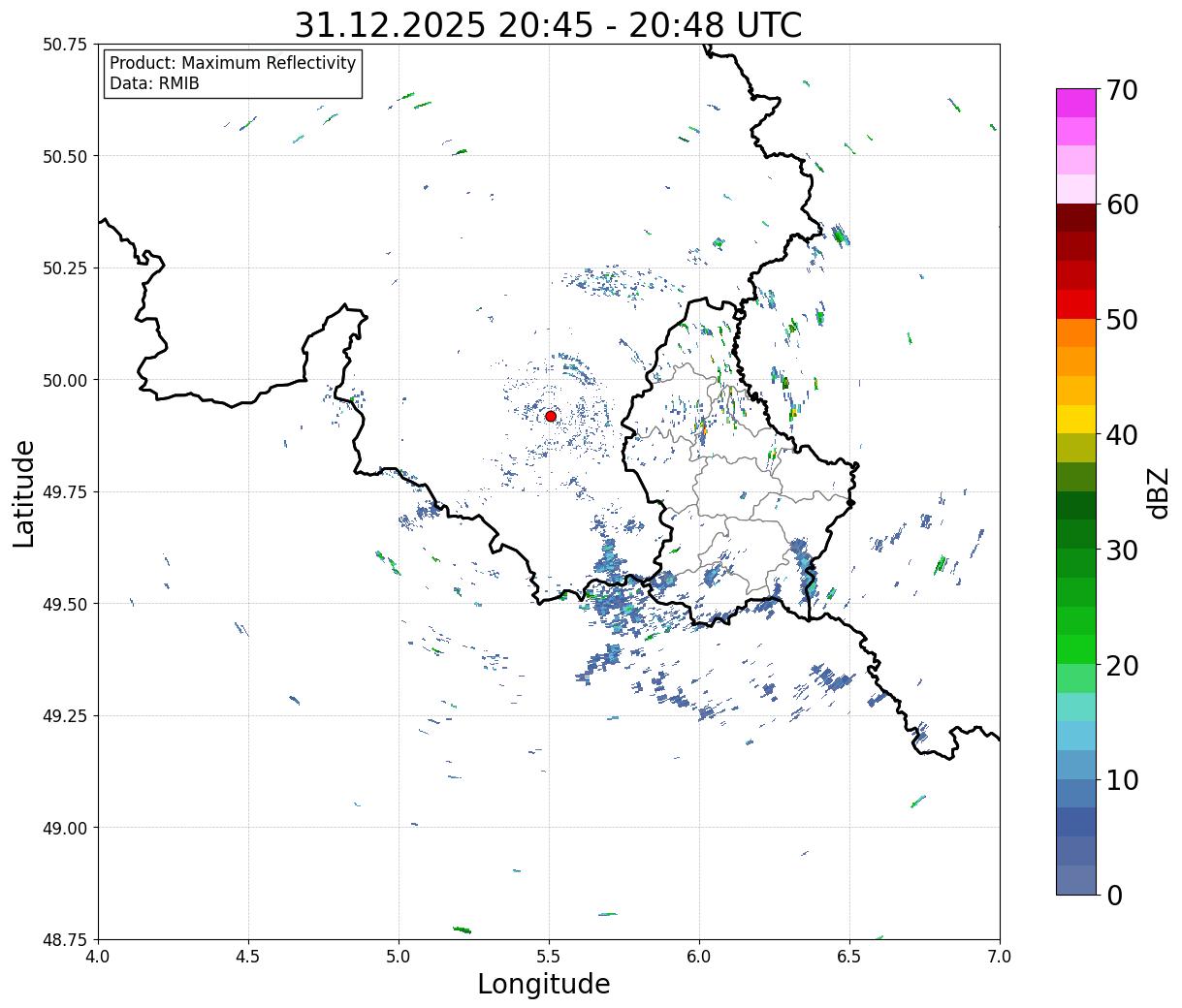Screen dimensions: 1182x1008
Task: Click the colorbar tick label 20
Action: [x=1122, y=666]
